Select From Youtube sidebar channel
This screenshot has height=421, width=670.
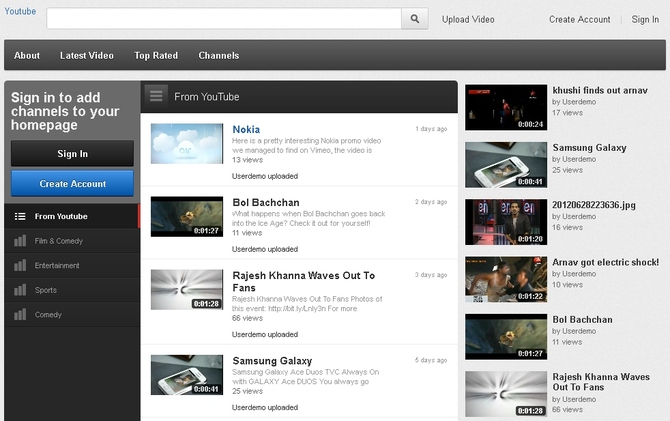tap(72, 216)
